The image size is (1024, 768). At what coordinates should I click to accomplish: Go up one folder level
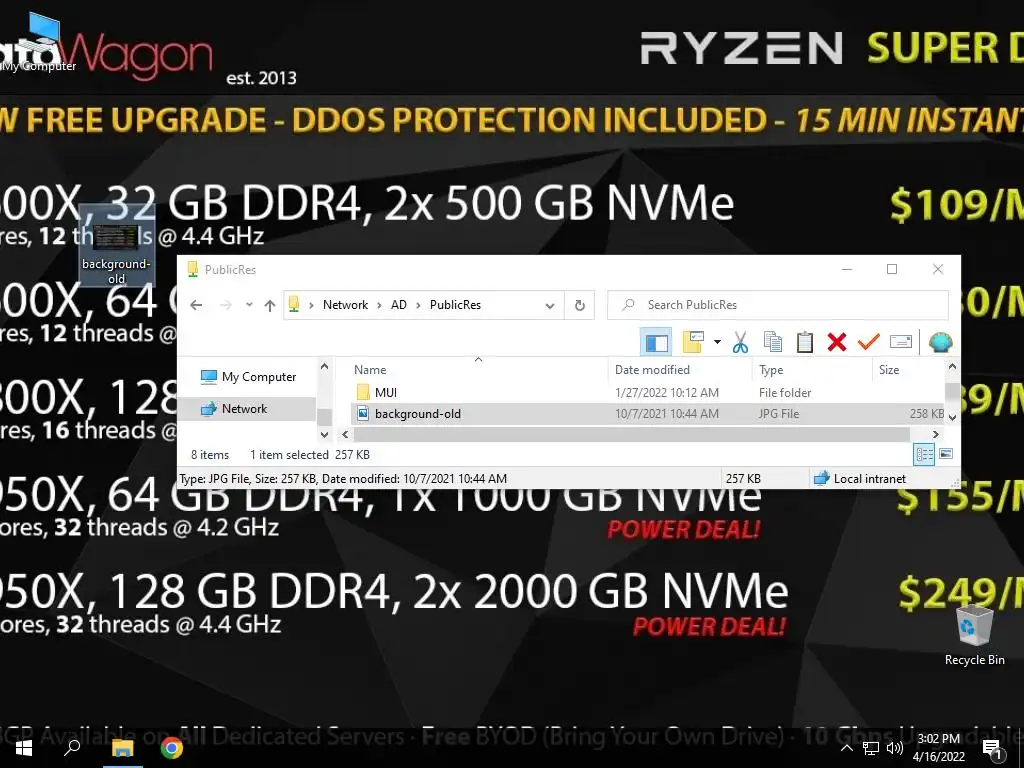pos(270,305)
